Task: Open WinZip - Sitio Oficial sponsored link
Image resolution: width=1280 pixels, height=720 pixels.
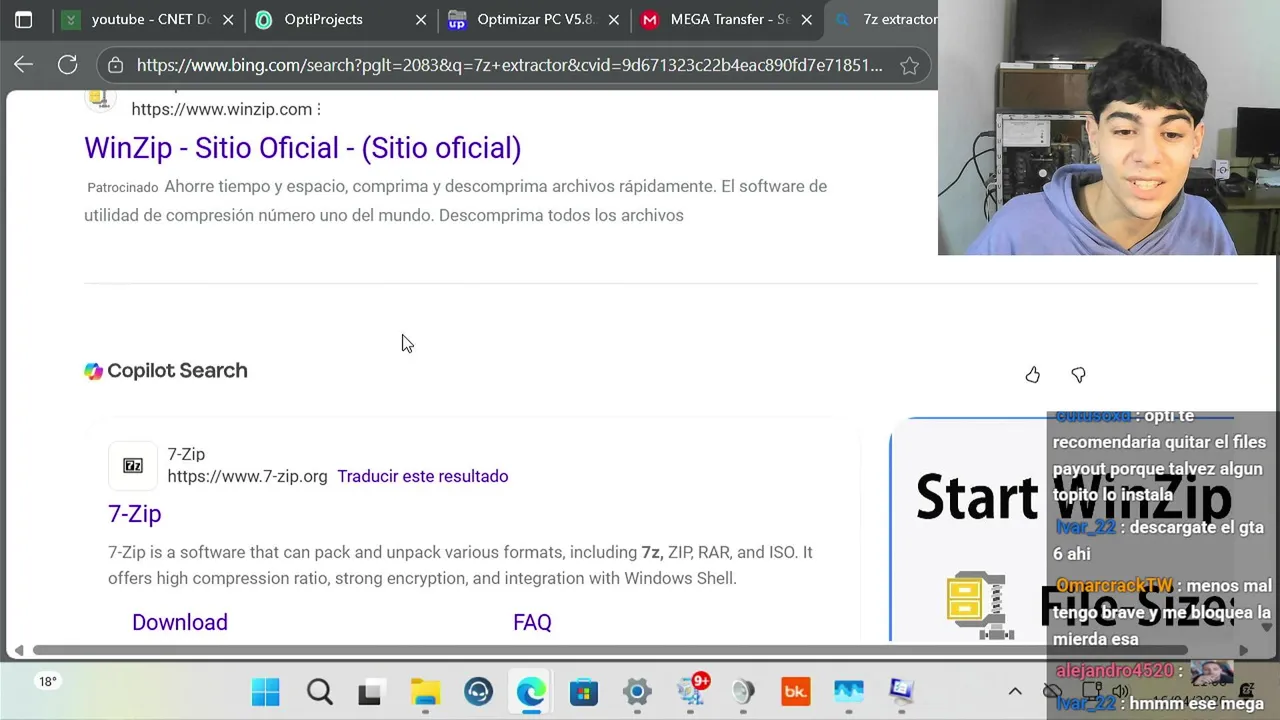Action: pos(303,148)
